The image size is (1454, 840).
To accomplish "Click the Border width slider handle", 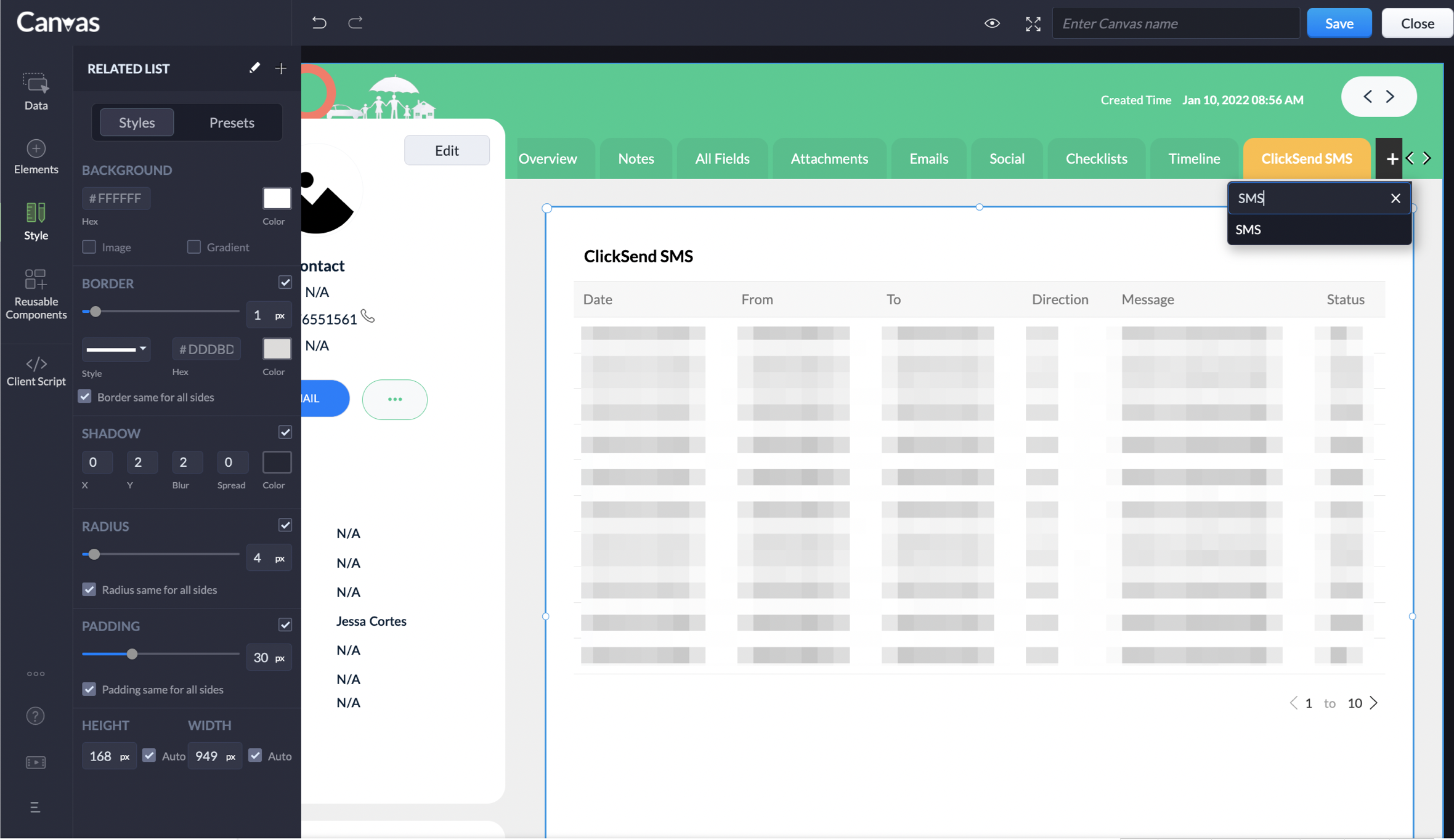I will [95, 312].
